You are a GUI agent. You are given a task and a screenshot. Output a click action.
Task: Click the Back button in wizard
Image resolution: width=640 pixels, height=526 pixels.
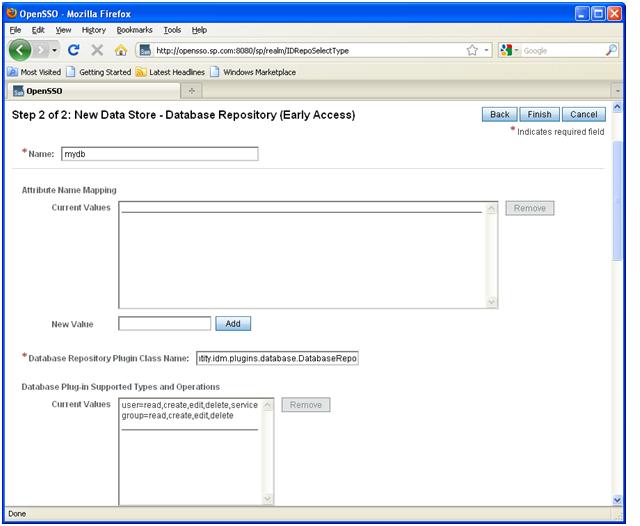point(500,115)
